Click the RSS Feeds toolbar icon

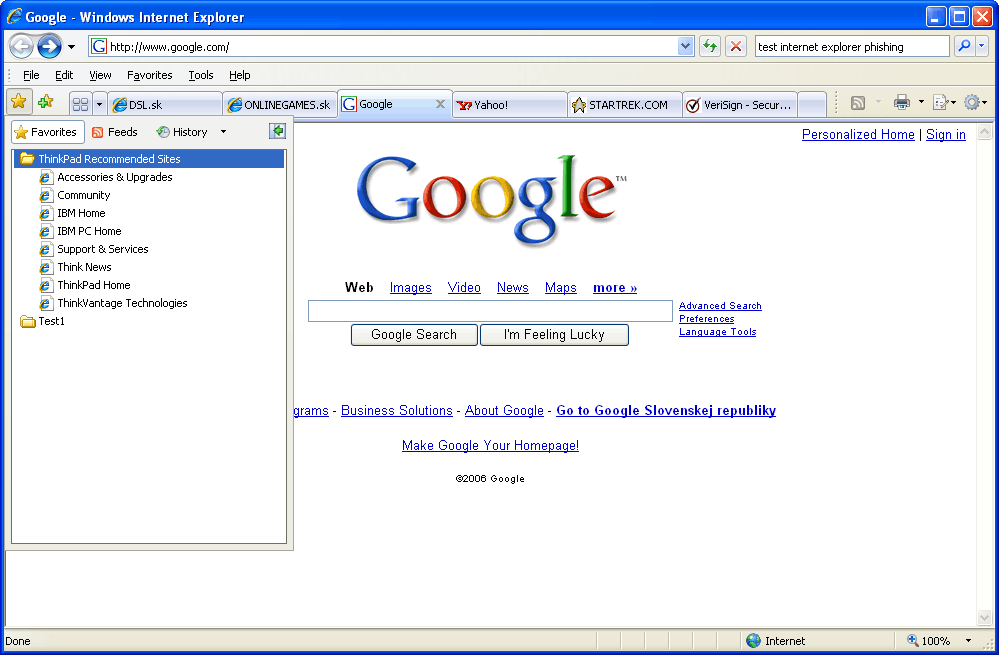[858, 103]
